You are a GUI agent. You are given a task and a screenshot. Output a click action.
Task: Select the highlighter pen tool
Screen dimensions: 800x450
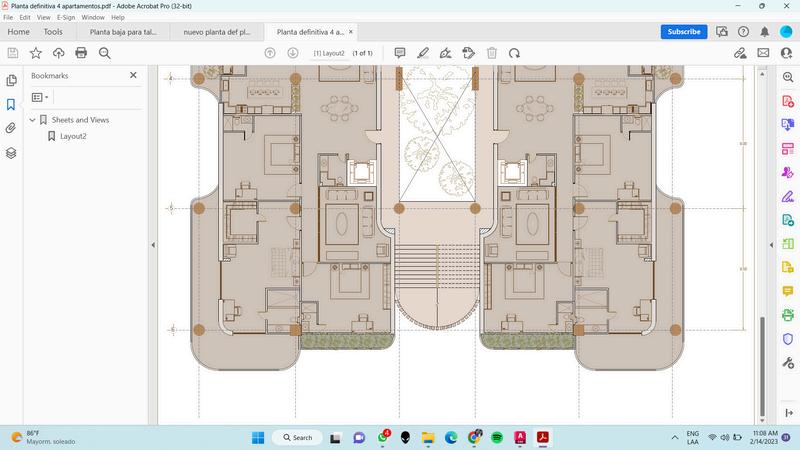tap(422, 53)
